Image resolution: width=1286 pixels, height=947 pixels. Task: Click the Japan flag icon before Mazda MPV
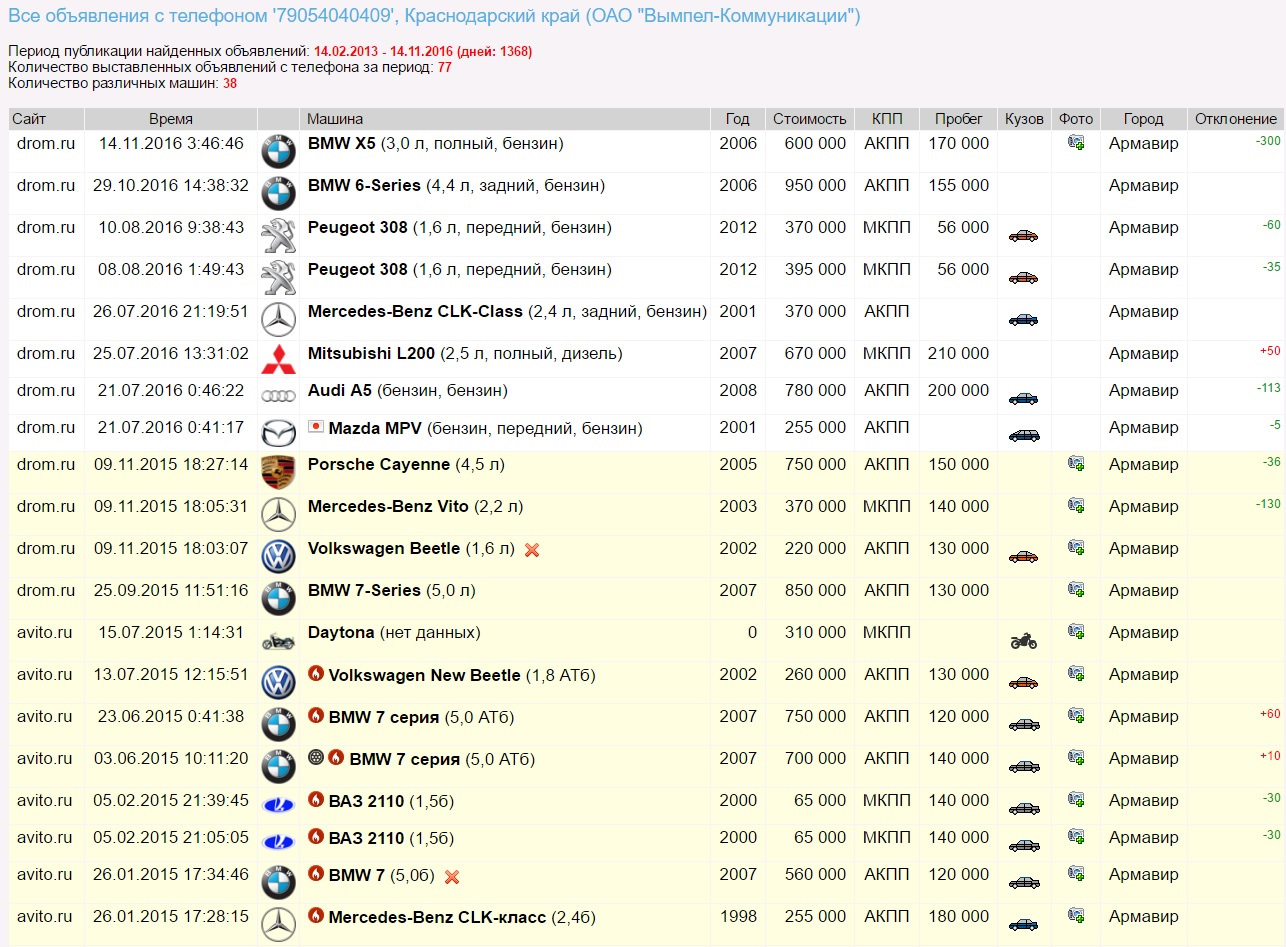click(316, 427)
